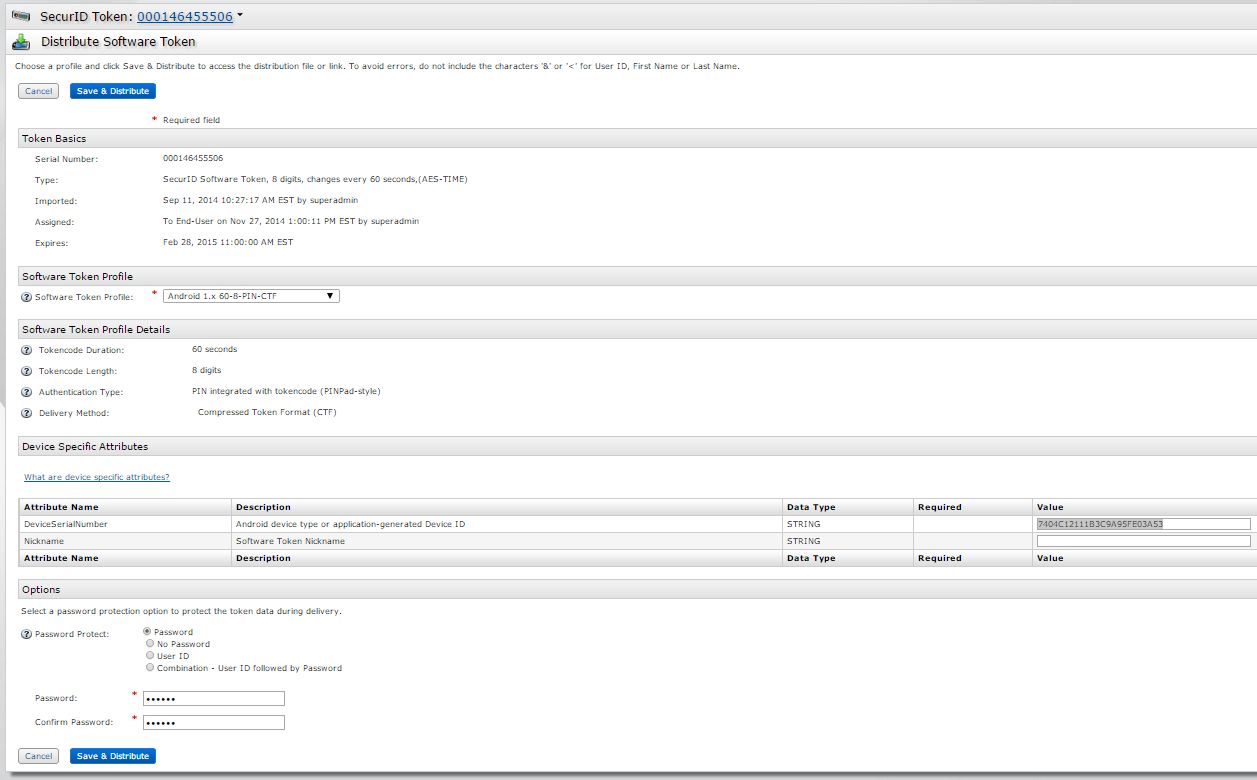Click the SecurID Software Token type text
Screen dimensions: 1257x780
click(x=315, y=180)
